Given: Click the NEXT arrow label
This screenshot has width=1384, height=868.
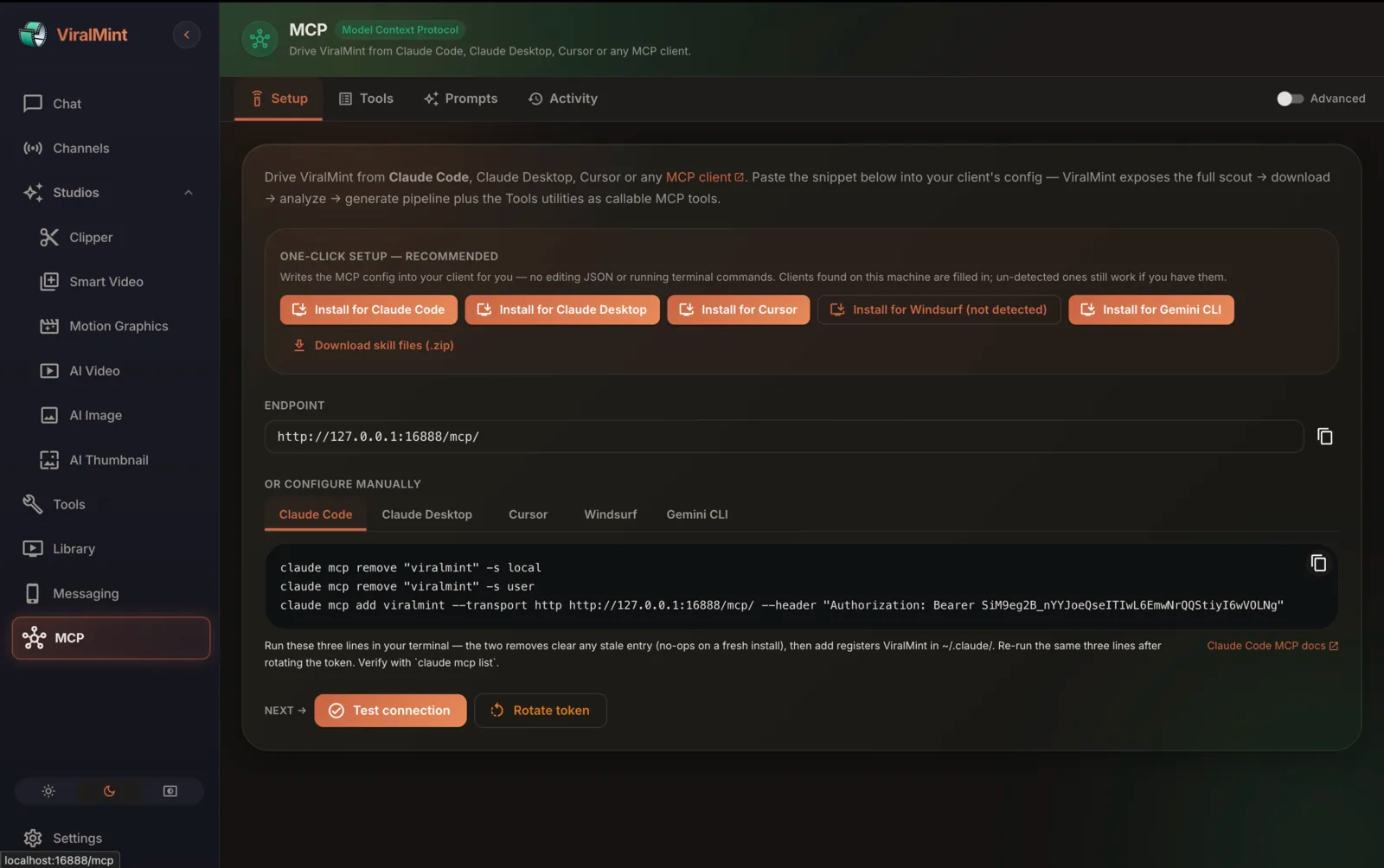Looking at the screenshot, I should click(x=285, y=711).
